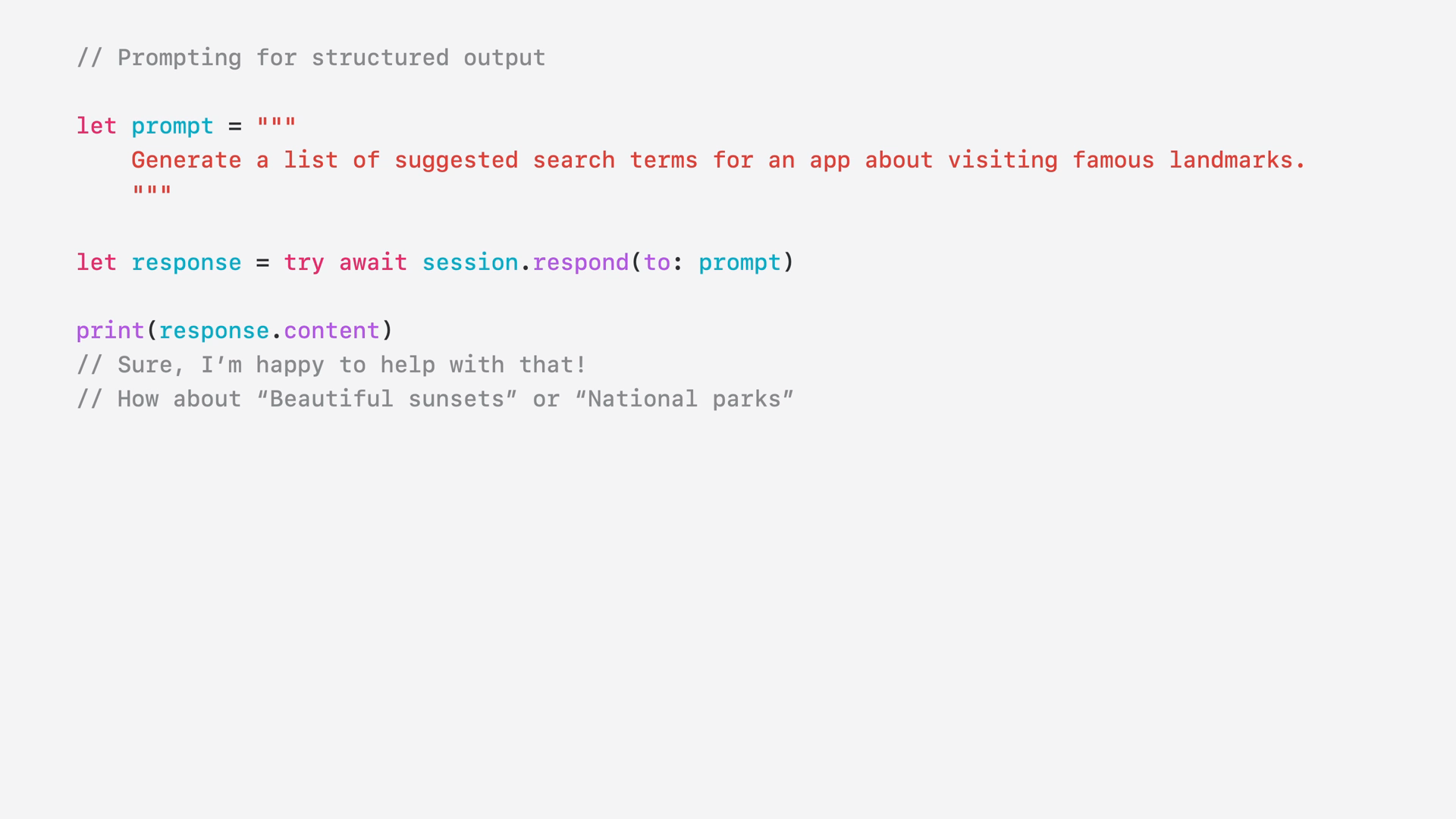Click the "prompt" argument inside respond call
This screenshot has height=819, width=1456.
pos(739,263)
